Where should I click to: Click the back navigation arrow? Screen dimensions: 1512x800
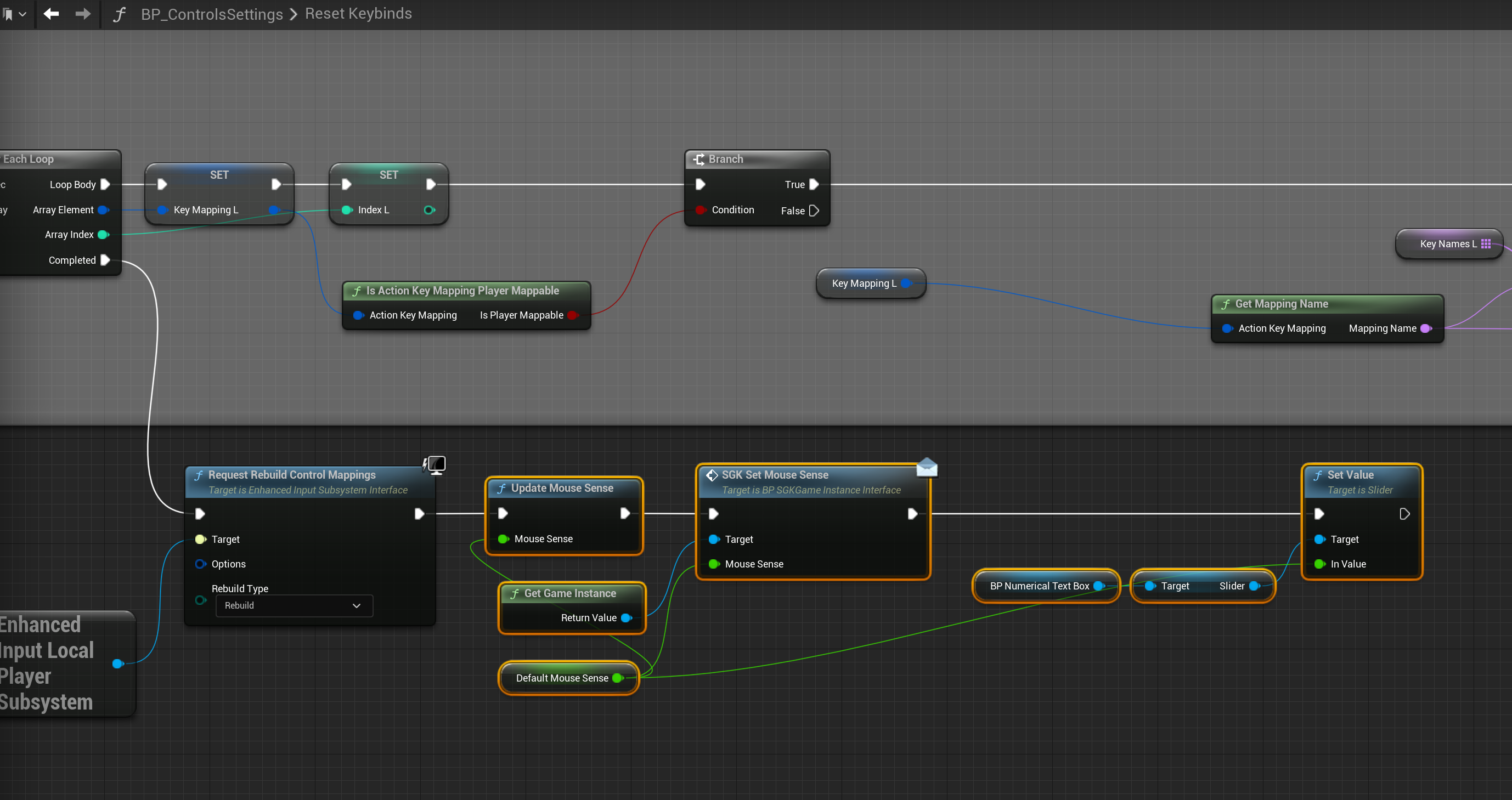pyautogui.click(x=52, y=14)
